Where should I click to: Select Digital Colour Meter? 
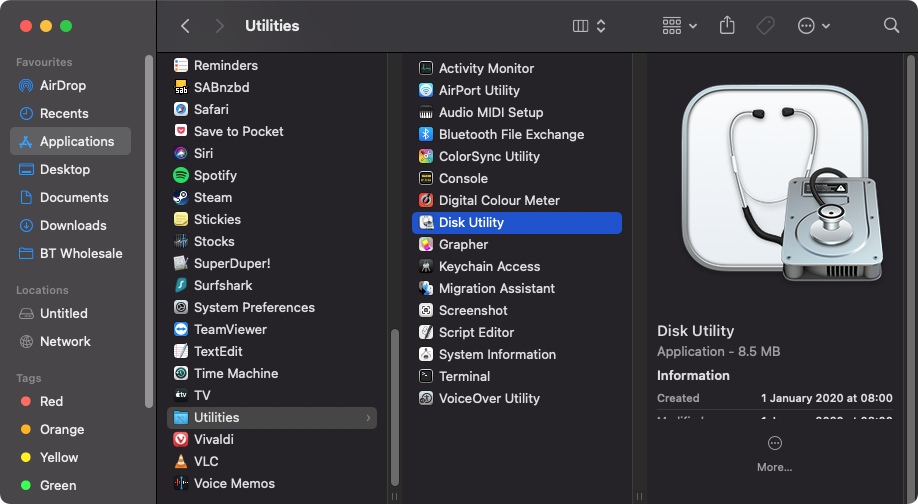517,200
